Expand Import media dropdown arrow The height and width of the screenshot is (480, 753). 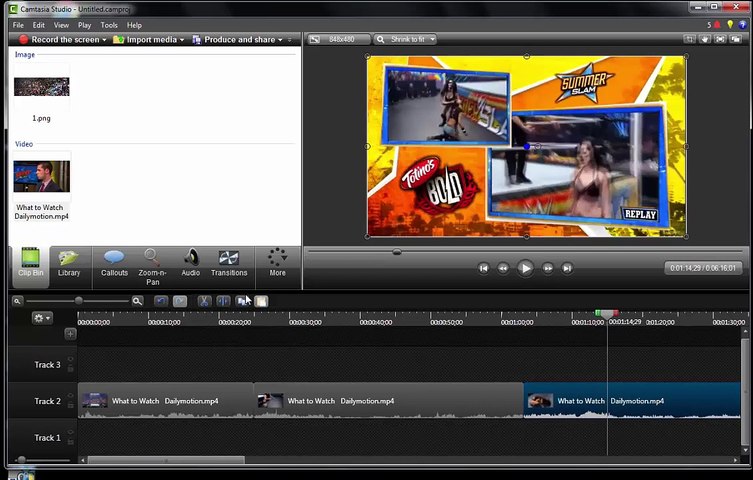pos(182,40)
